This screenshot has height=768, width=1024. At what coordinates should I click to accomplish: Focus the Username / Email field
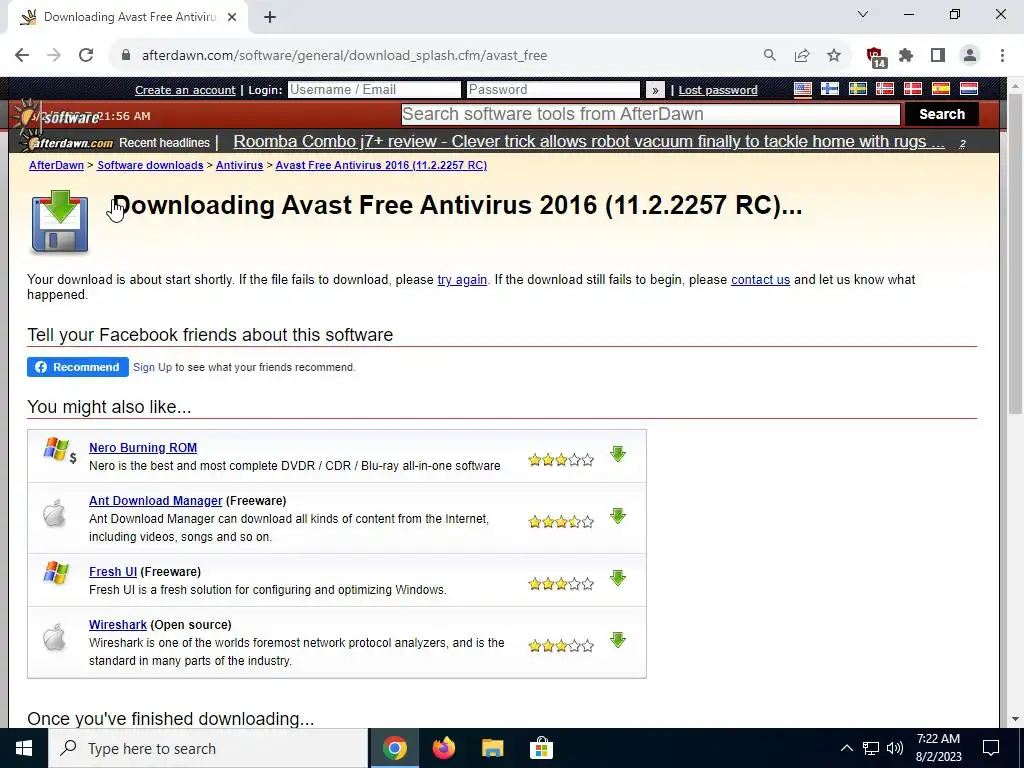[x=374, y=89]
